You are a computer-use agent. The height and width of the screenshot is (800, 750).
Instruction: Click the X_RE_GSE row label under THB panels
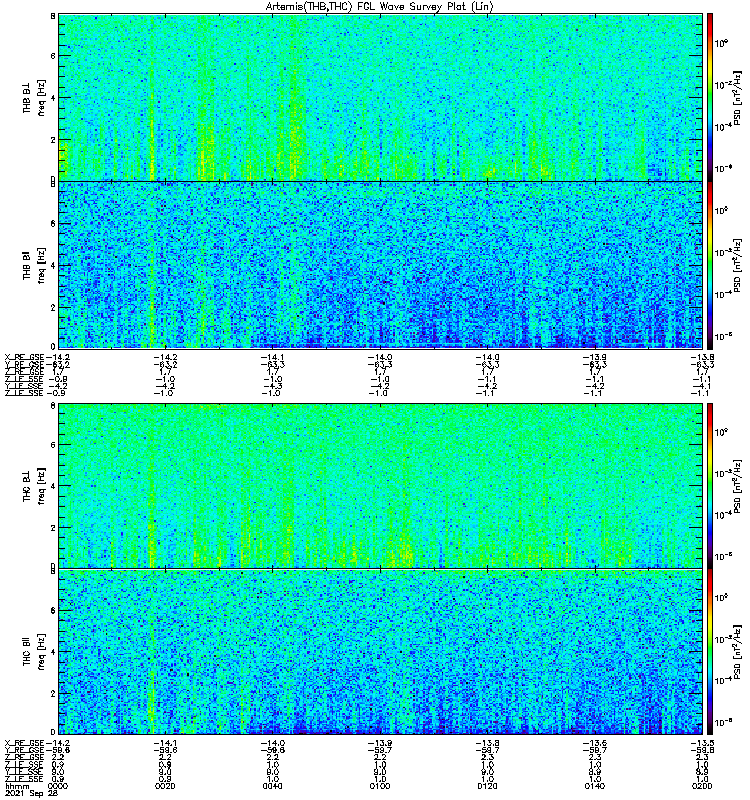point(24,358)
